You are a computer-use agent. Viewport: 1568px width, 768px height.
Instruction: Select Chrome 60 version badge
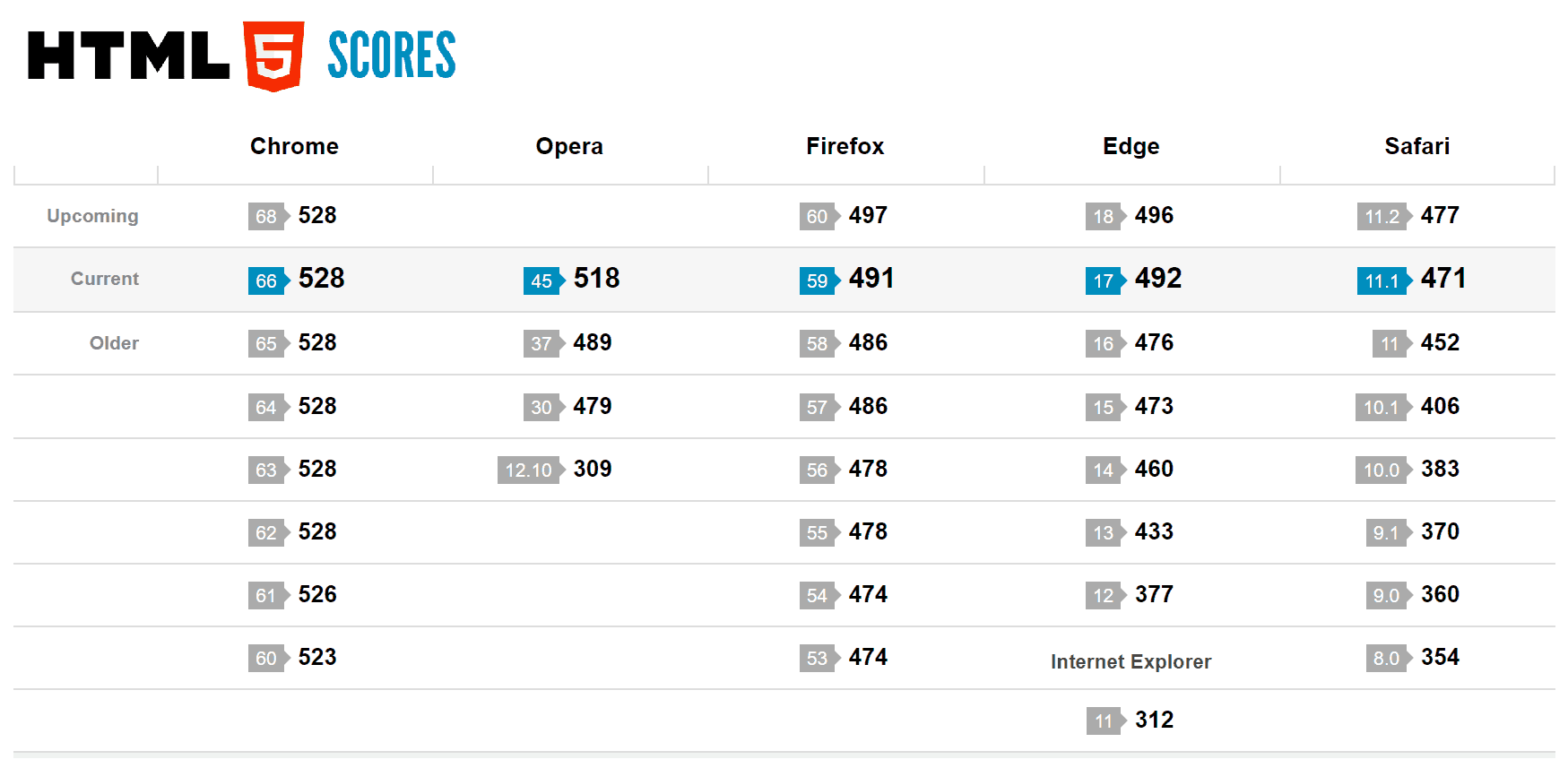click(268, 658)
